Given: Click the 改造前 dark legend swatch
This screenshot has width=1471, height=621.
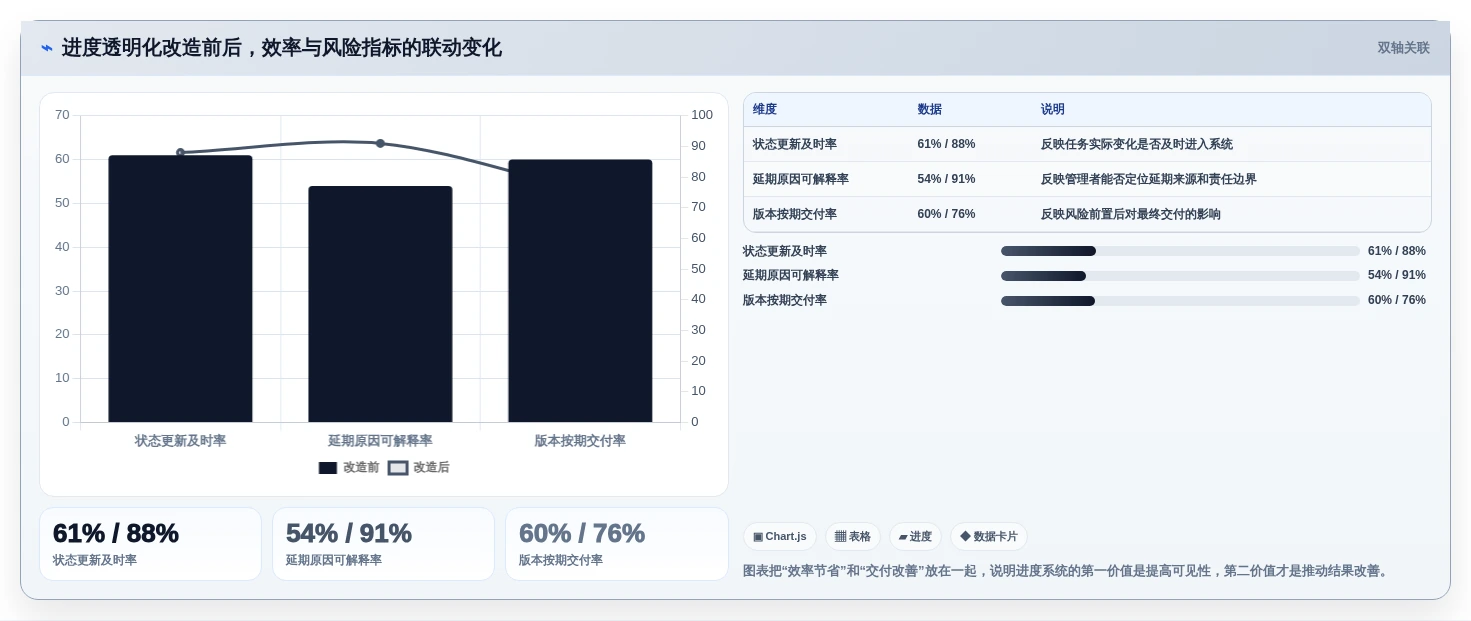Looking at the screenshot, I should point(328,467).
